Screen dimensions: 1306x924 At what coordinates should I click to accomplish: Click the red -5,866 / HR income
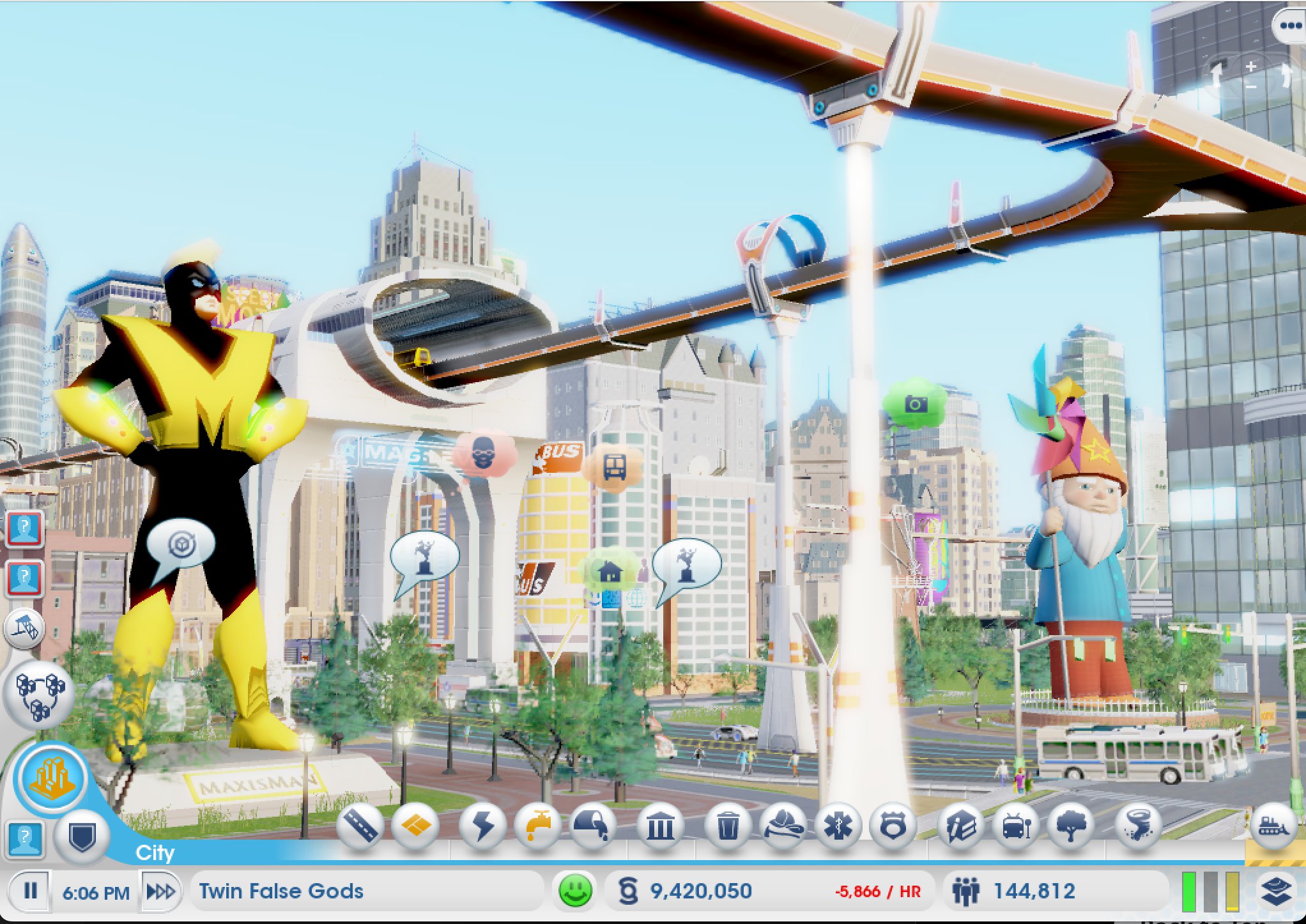point(878,891)
